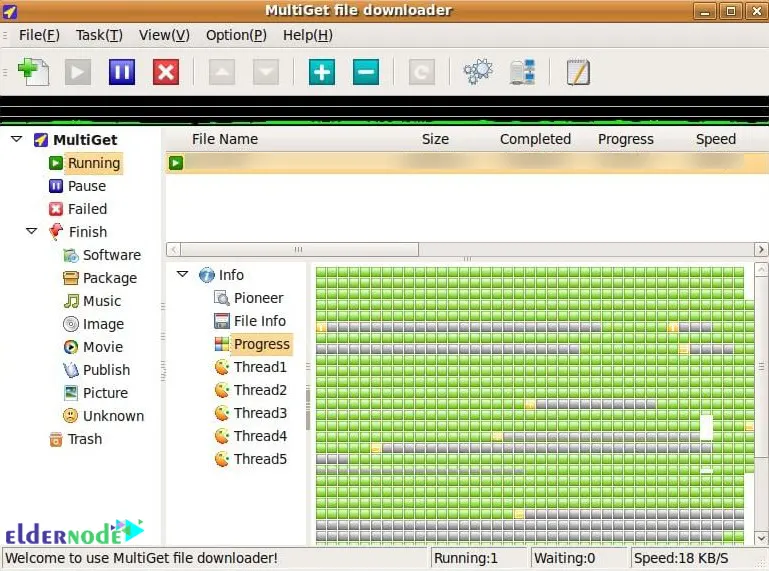Collapse the MultiGet root tree node
769x571 pixels.
point(17,139)
